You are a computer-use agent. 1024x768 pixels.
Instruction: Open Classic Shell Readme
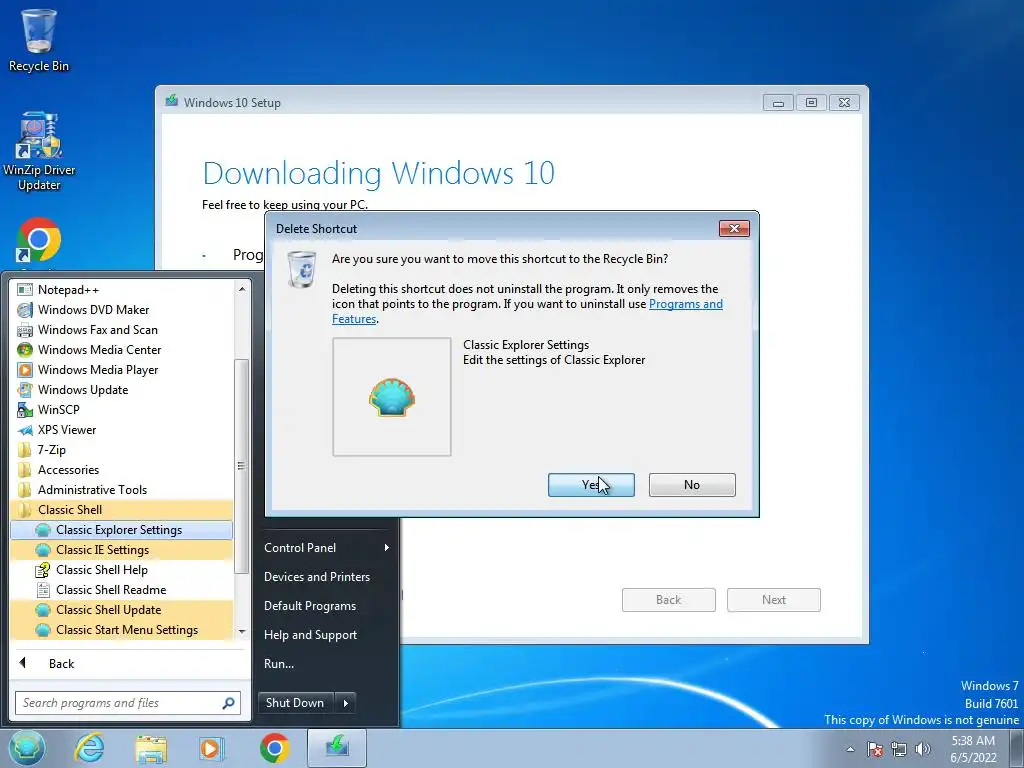tap(122, 590)
